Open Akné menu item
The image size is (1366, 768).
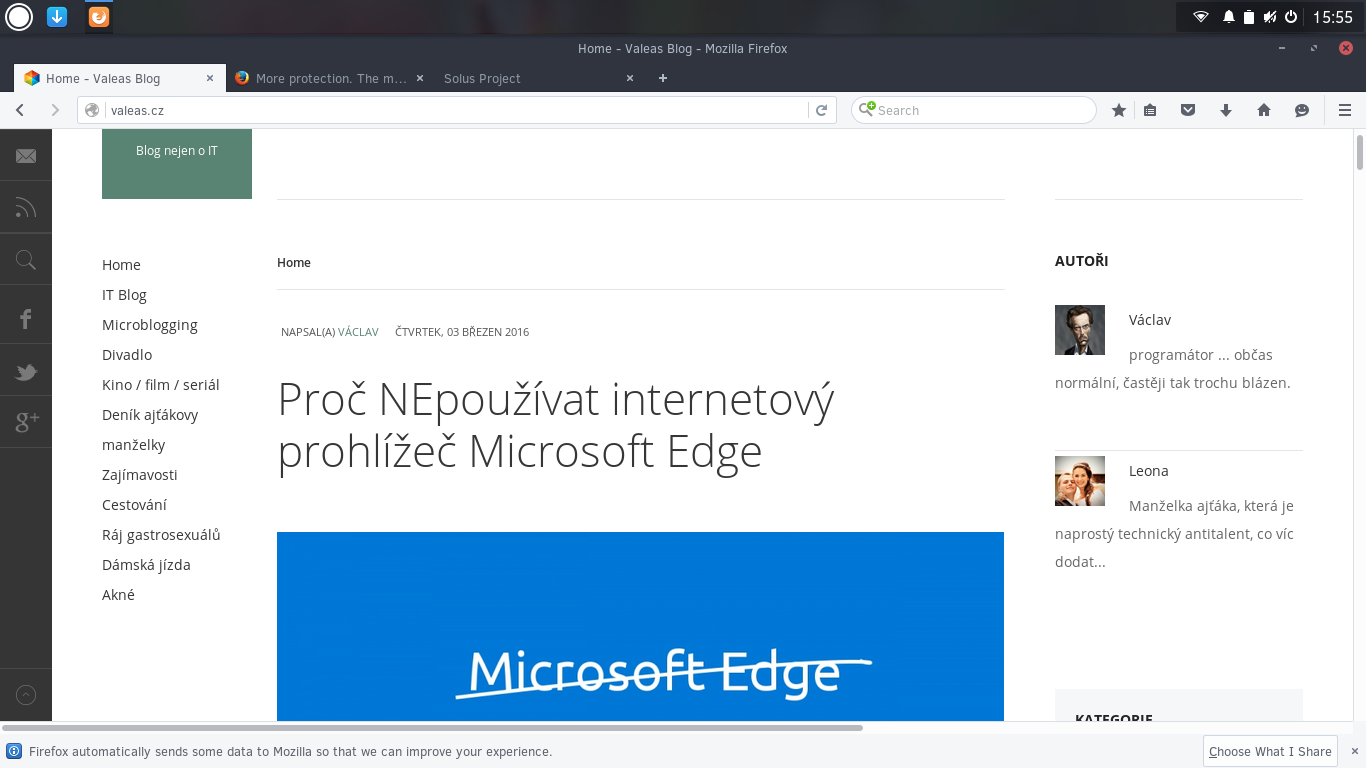pos(118,595)
